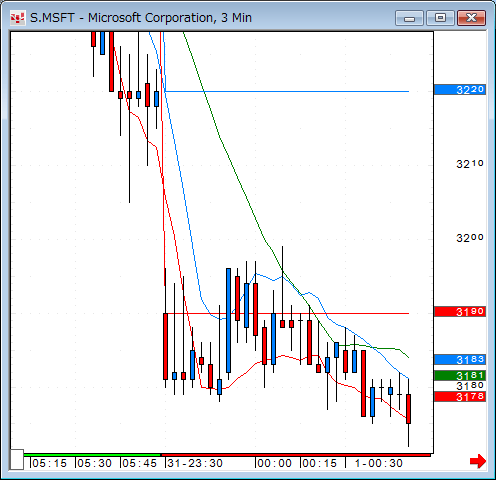Click the small white box at bottom-left corner
Viewport: 496px width, 480px height.
coord(17,460)
